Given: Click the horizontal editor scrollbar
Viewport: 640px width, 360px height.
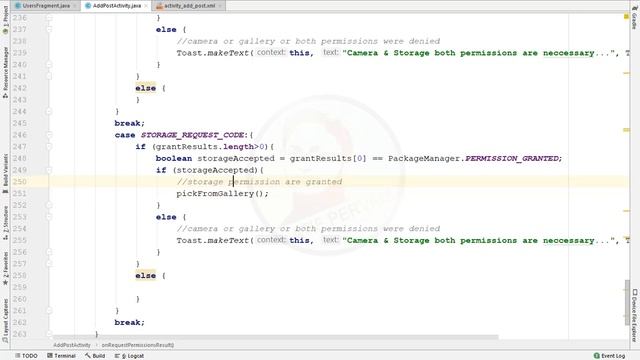Looking at the screenshot, I should [x=276, y=338].
